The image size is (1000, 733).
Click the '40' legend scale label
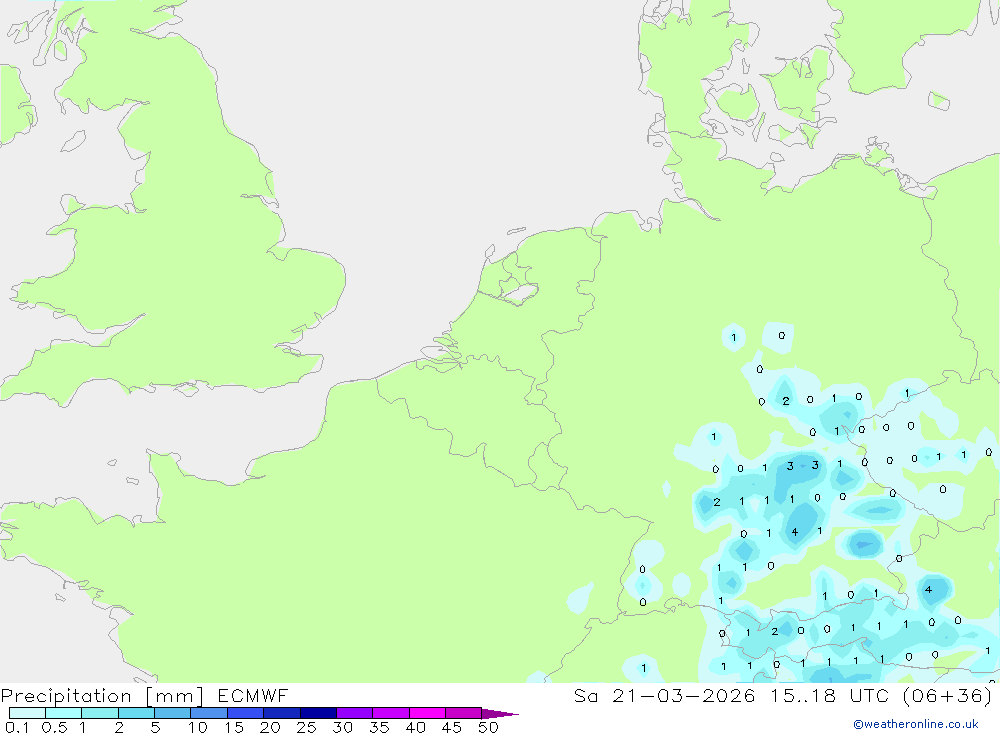pyautogui.click(x=415, y=727)
